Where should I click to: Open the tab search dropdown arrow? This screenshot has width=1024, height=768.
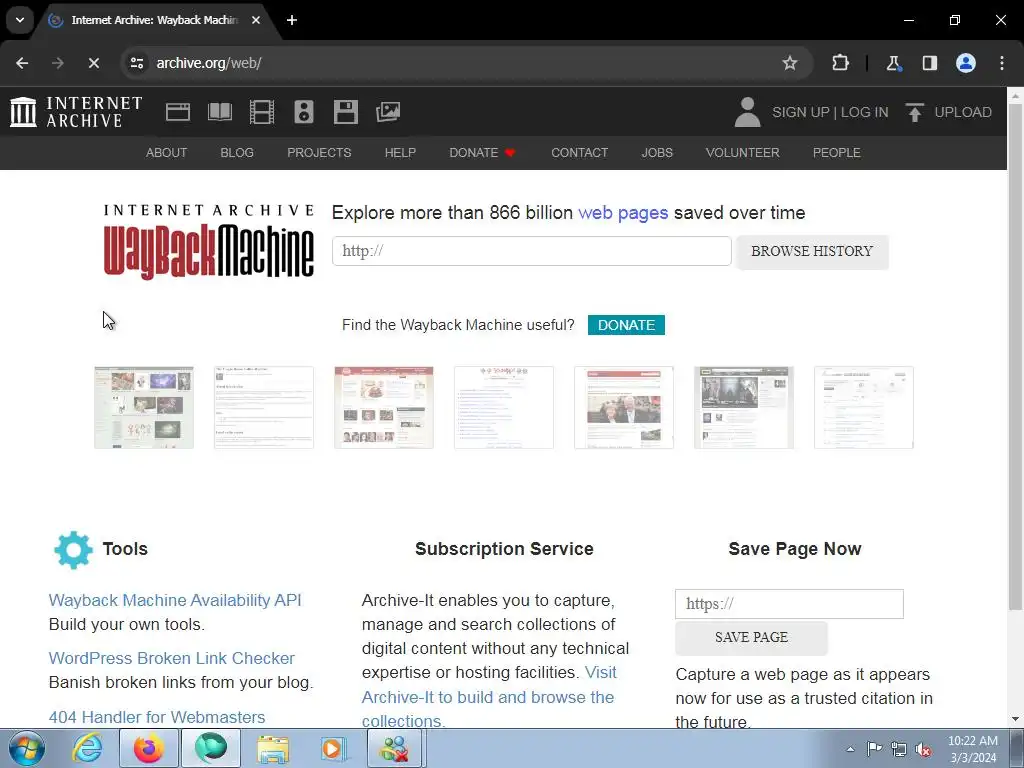point(20,20)
